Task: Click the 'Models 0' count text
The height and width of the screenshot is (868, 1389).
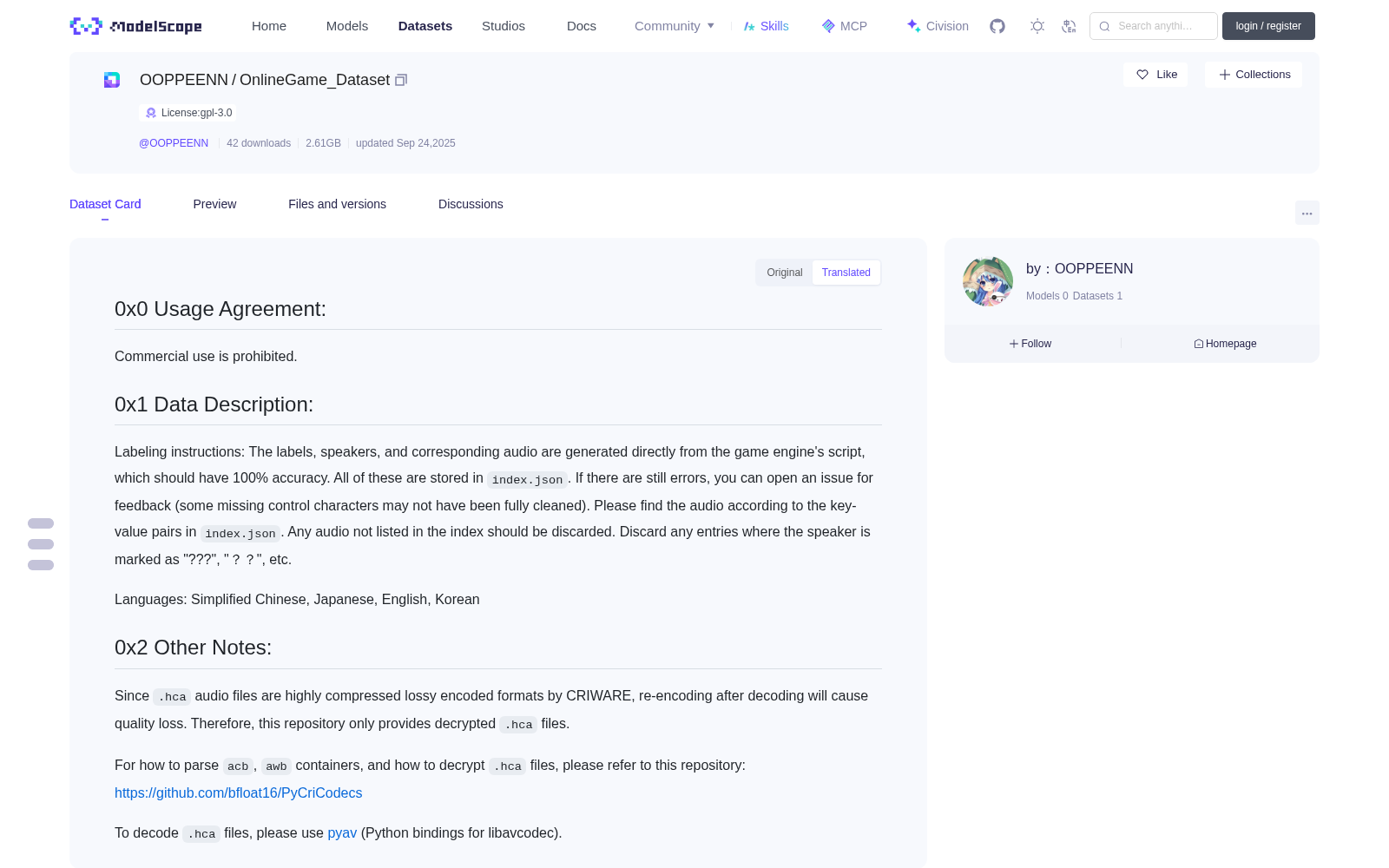Action: (1047, 296)
